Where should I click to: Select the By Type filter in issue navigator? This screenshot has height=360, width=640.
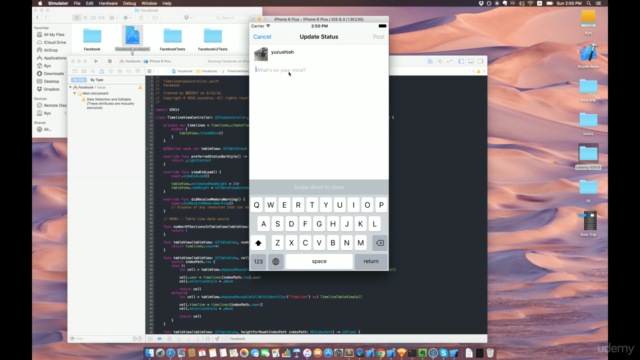pos(97,80)
